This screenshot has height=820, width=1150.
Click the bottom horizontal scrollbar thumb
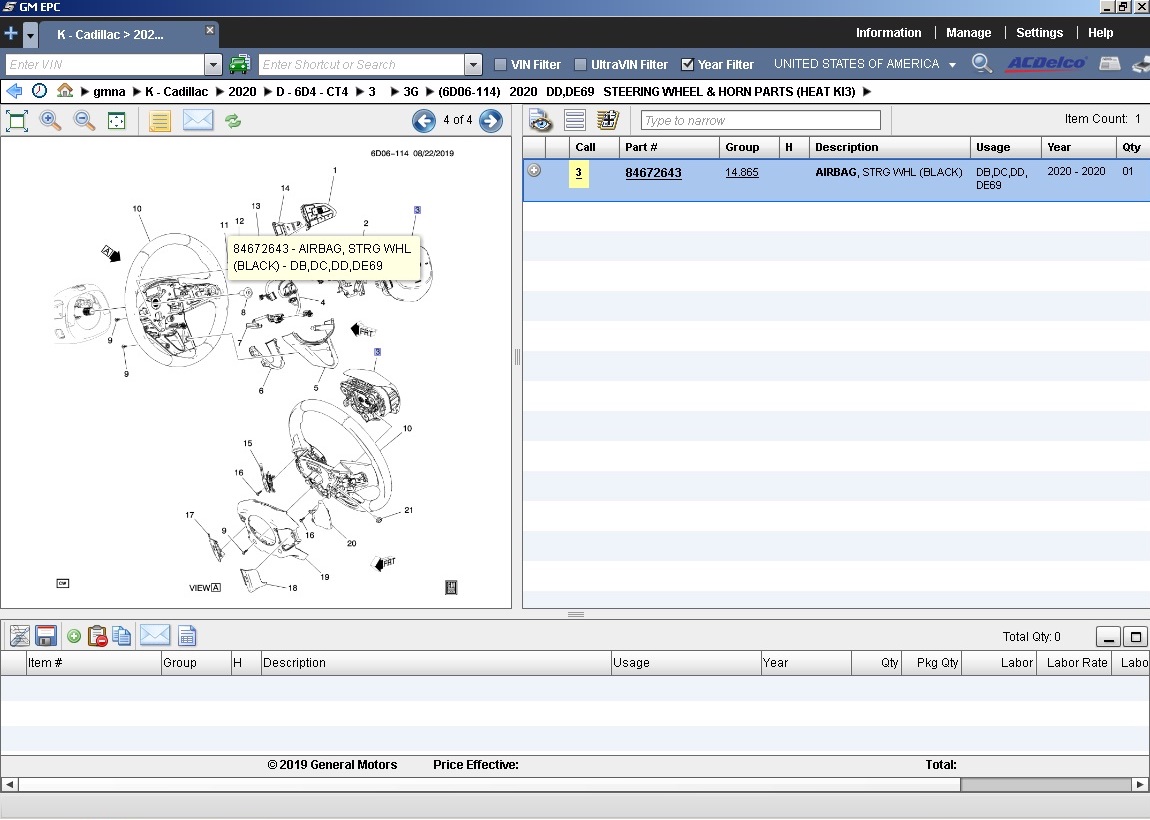click(1045, 785)
